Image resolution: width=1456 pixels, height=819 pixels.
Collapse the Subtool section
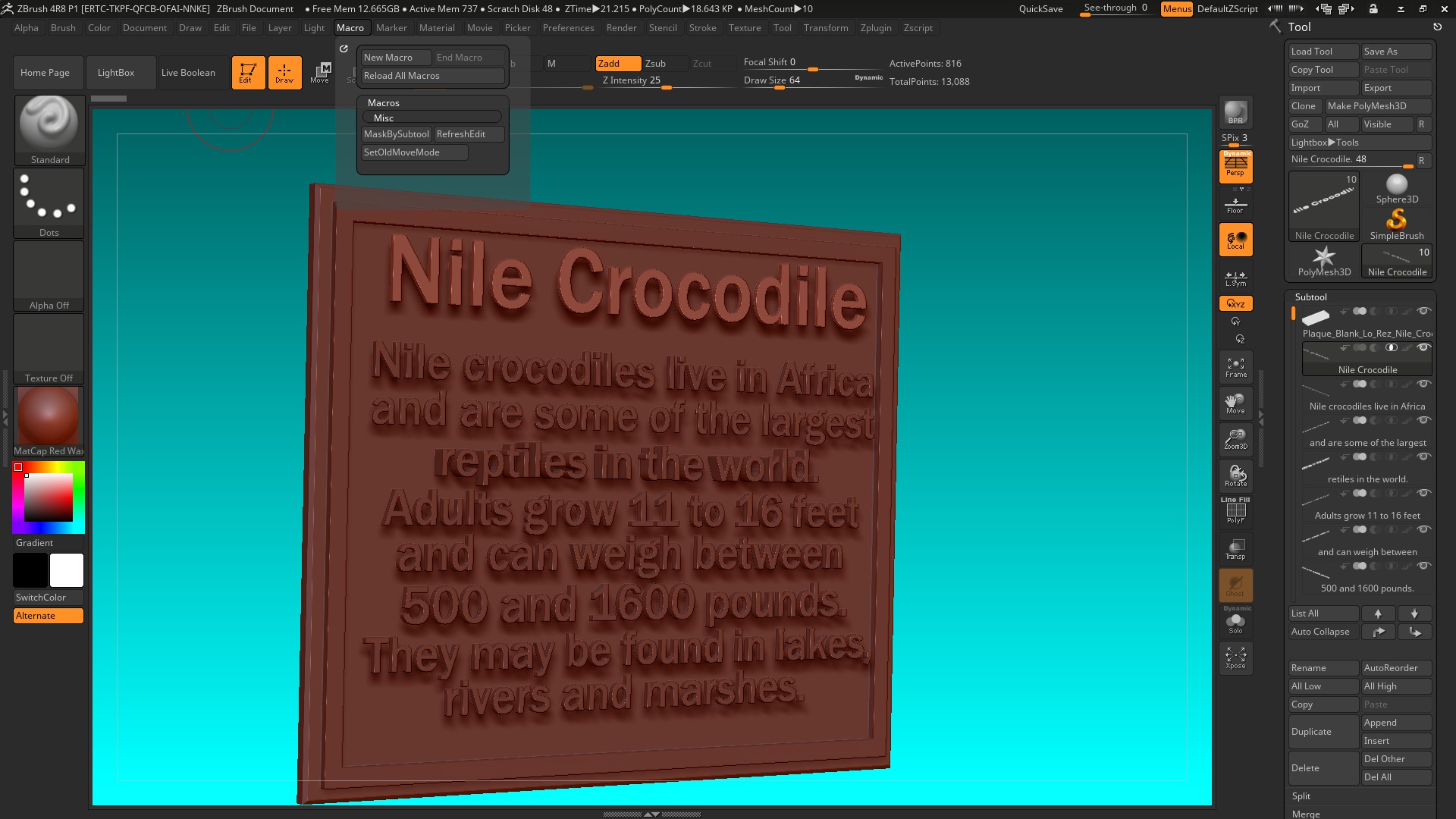coord(1310,297)
